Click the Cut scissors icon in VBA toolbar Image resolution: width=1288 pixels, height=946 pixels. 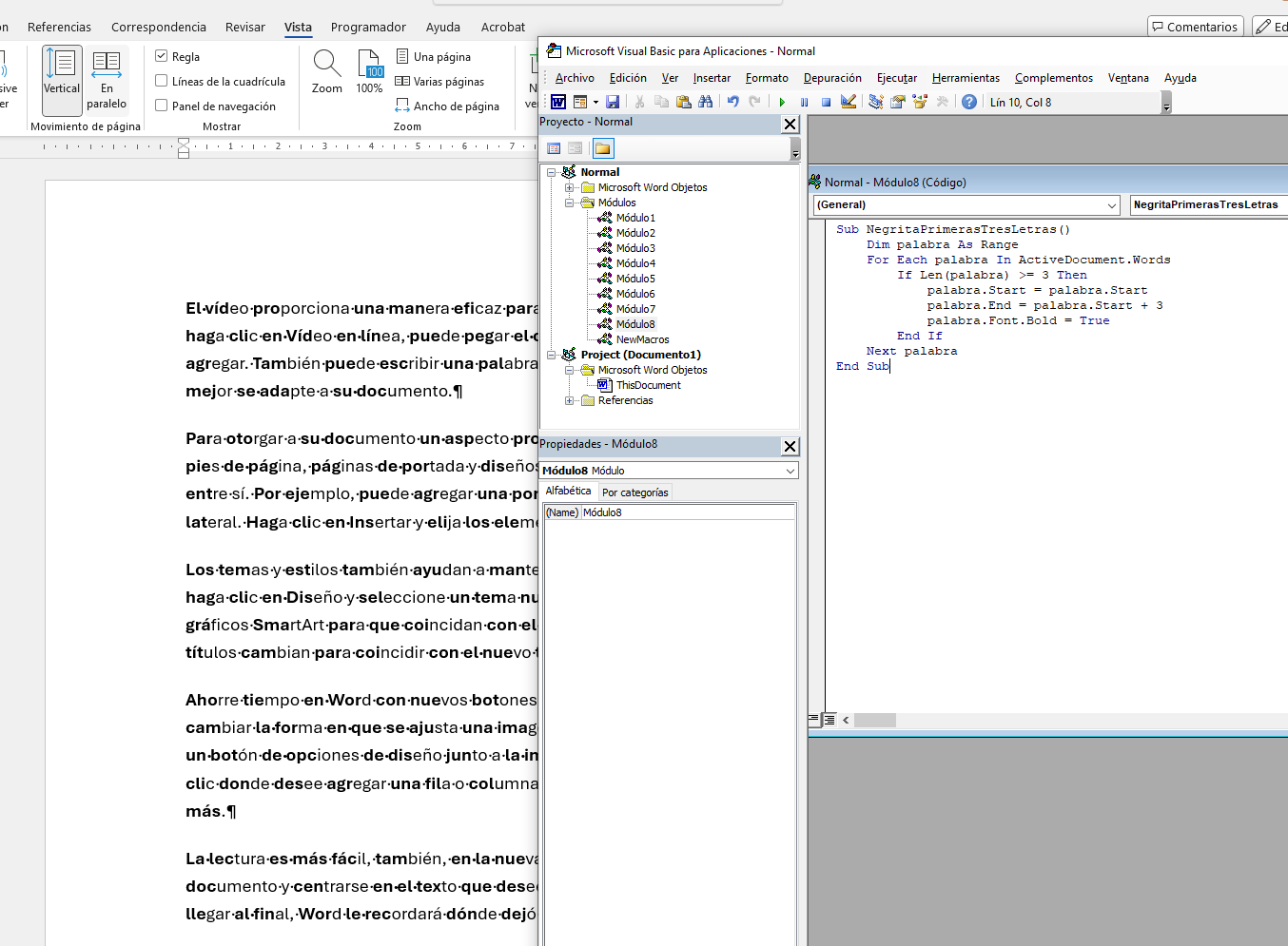coord(639,102)
